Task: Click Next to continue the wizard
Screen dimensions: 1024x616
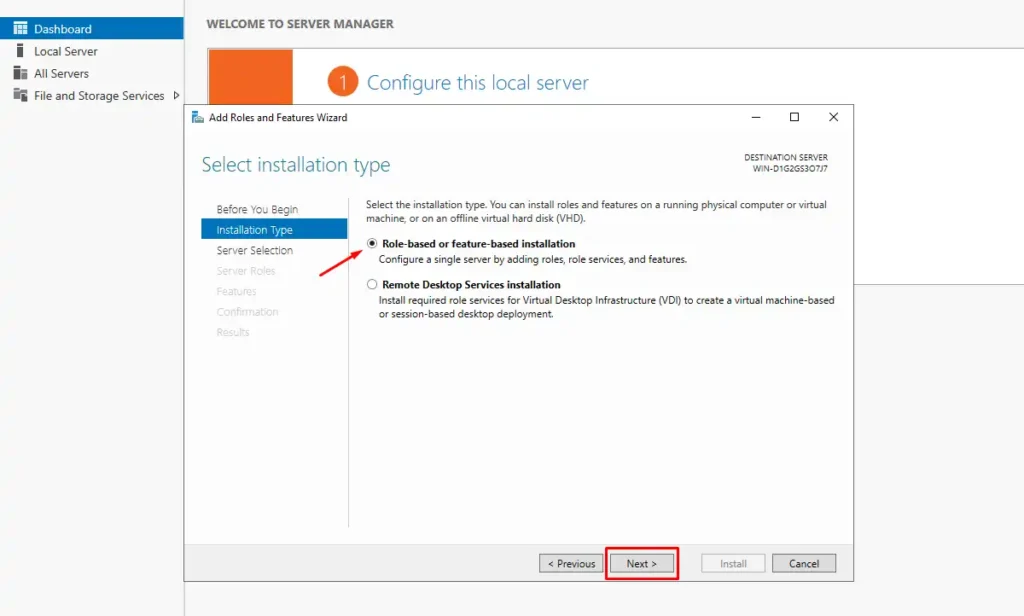Action: (x=642, y=563)
